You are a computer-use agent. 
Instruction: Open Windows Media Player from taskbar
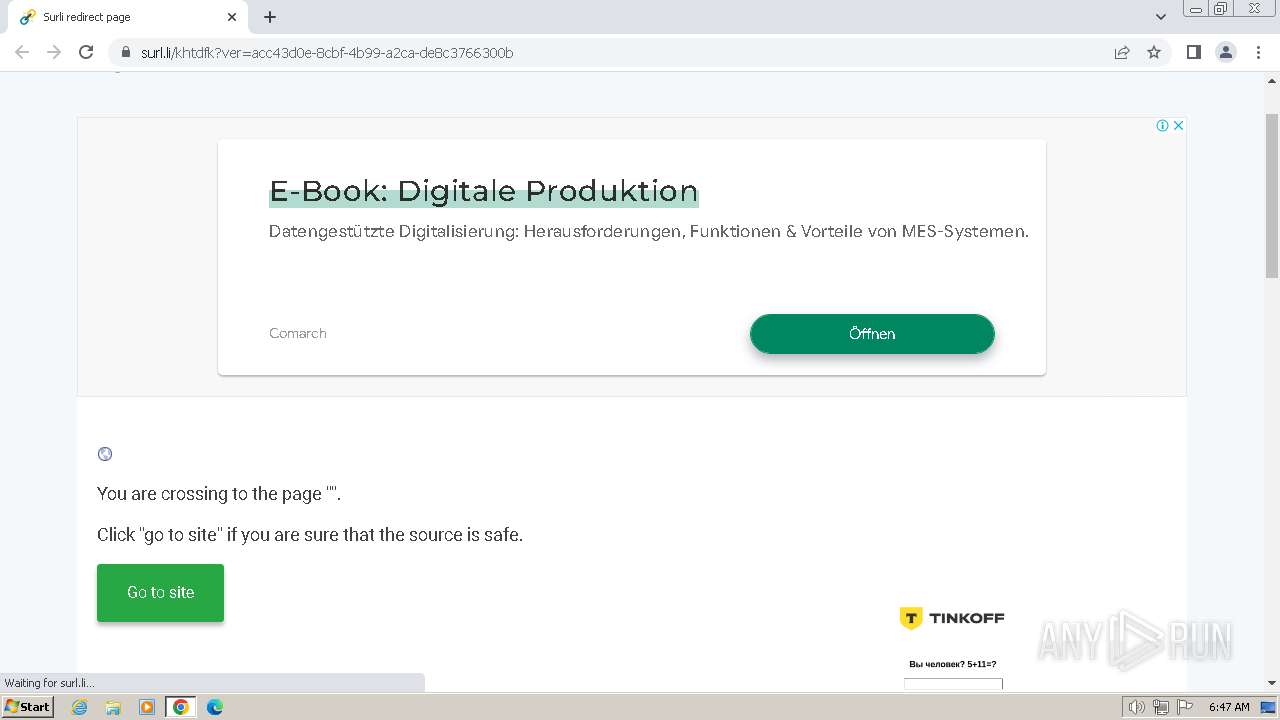pos(147,707)
